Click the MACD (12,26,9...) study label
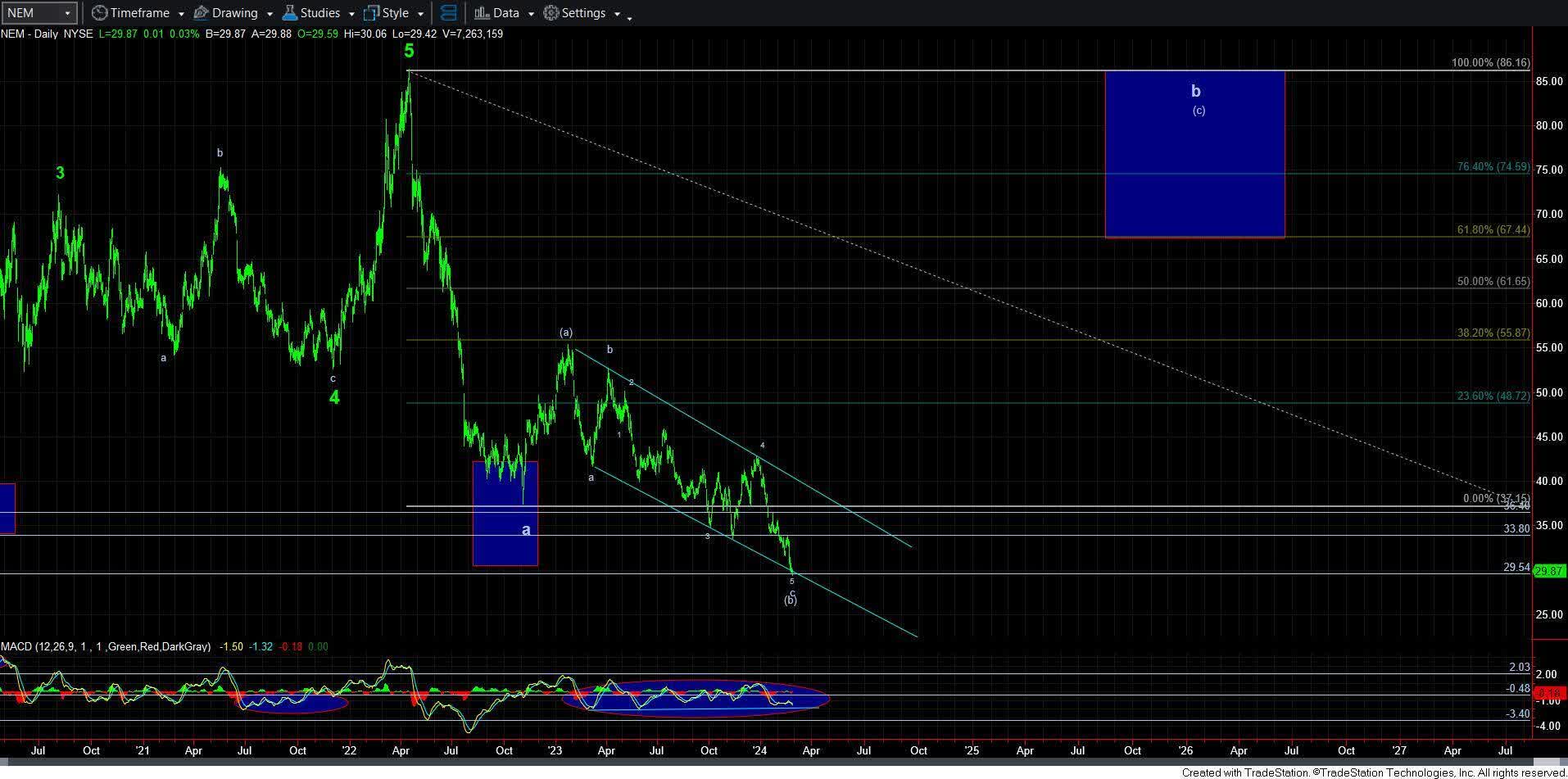The width and height of the screenshot is (1568, 779). coord(106,646)
